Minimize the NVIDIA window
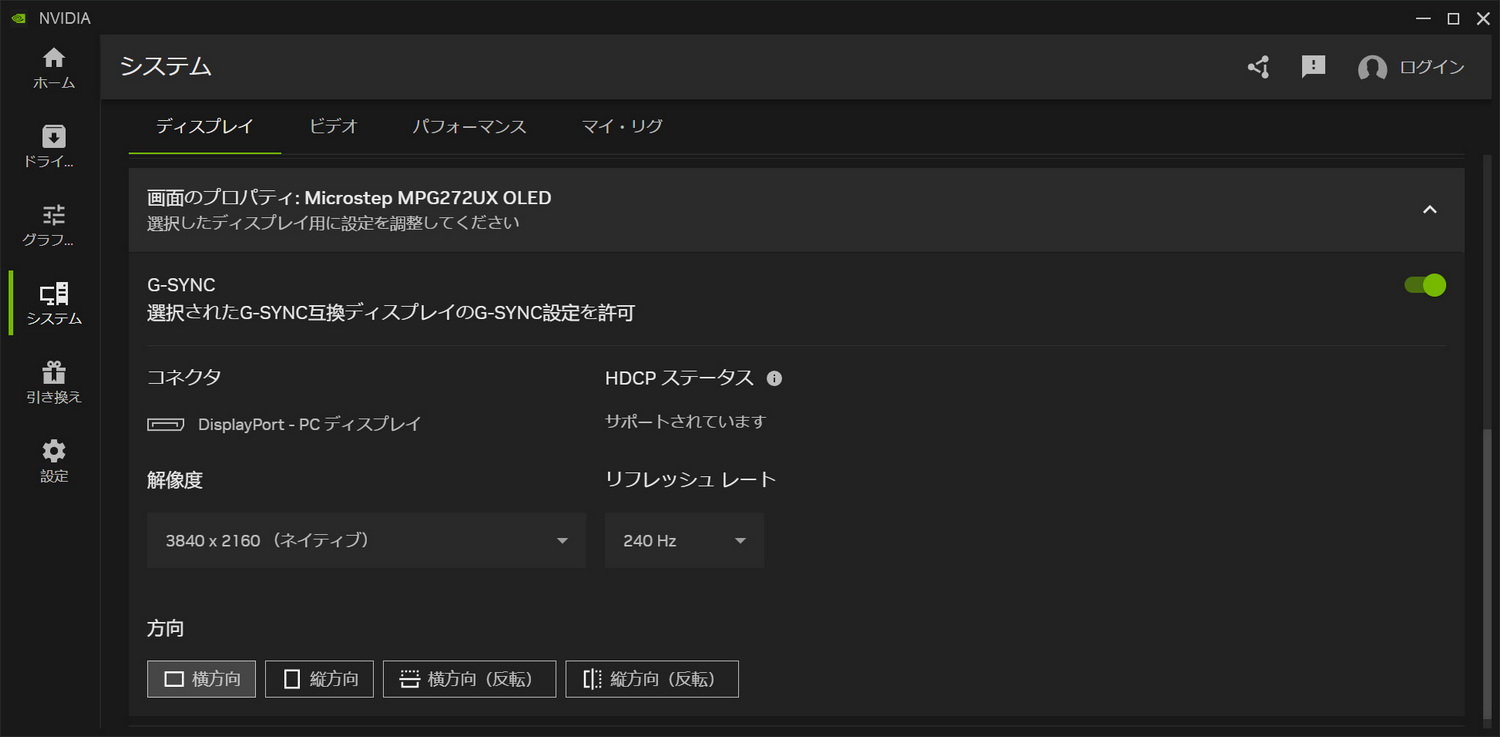 coord(1425,18)
